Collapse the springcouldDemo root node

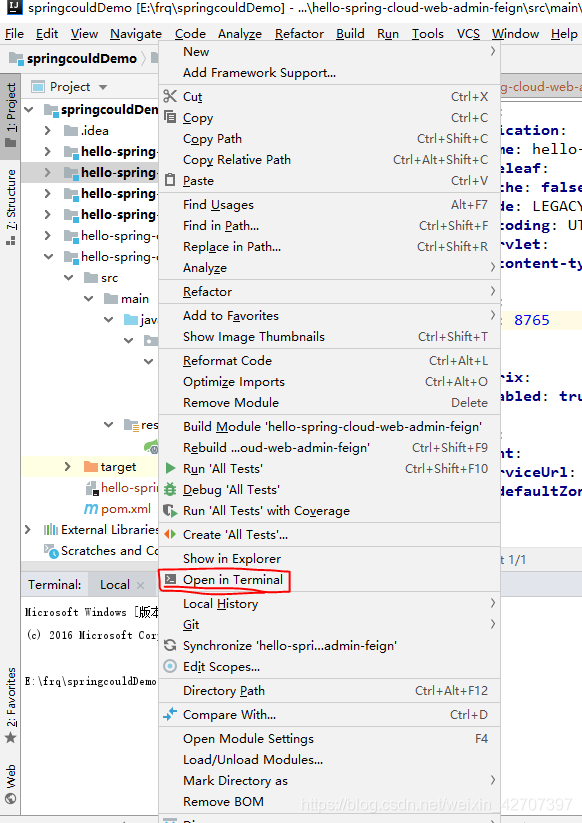point(29,109)
